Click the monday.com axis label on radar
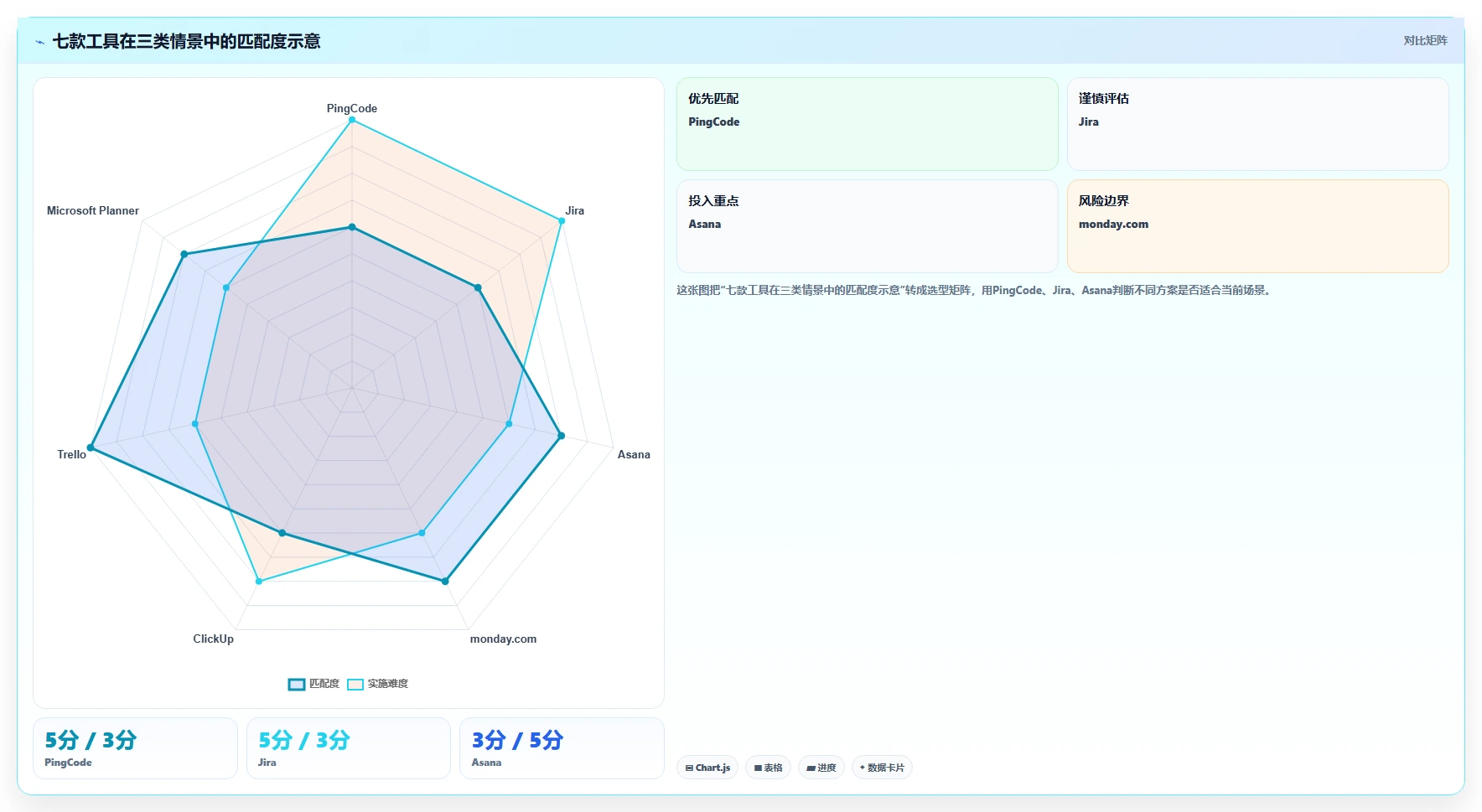Image resolution: width=1482 pixels, height=812 pixels. tap(503, 639)
